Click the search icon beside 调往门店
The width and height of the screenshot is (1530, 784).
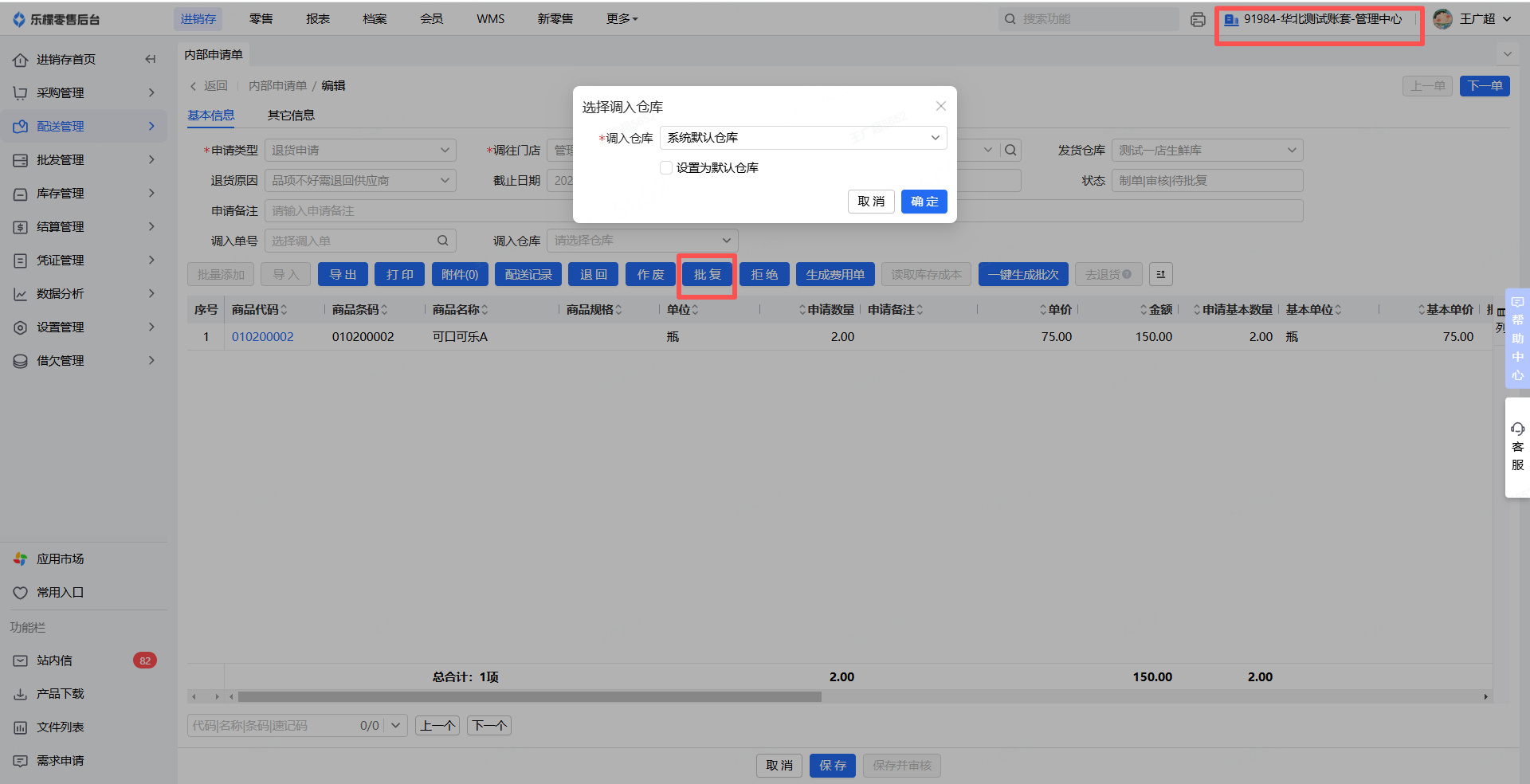pos(1010,150)
